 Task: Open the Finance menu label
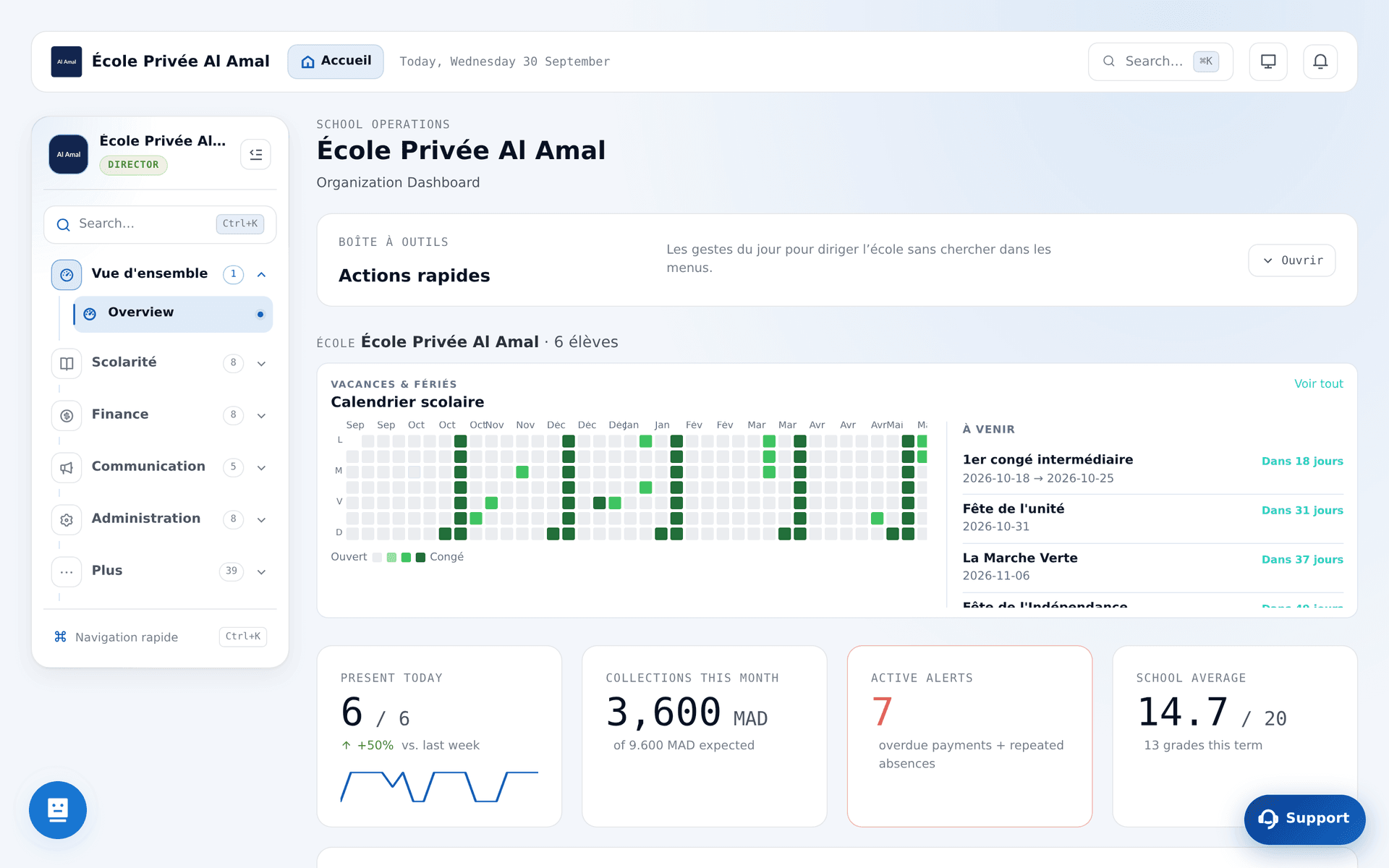click(x=120, y=414)
